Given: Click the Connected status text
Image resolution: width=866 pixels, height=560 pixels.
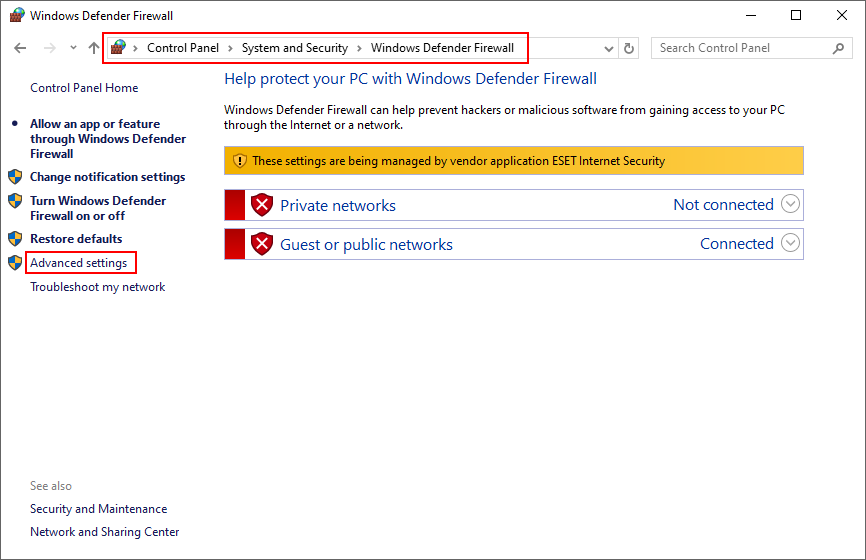Looking at the screenshot, I should [x=737, y=244].
